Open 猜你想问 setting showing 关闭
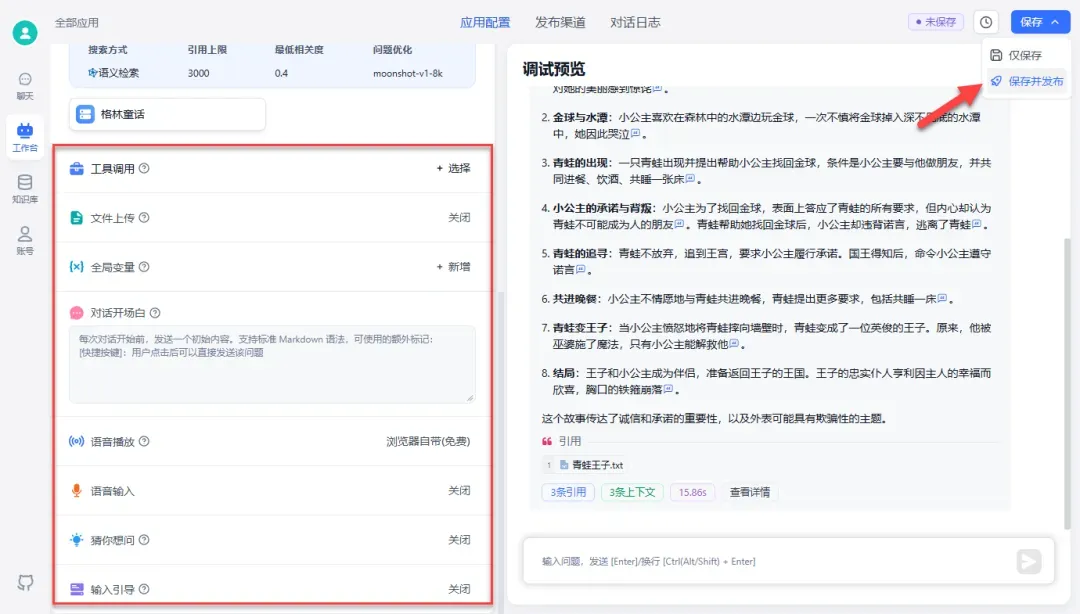 point(459,540)
